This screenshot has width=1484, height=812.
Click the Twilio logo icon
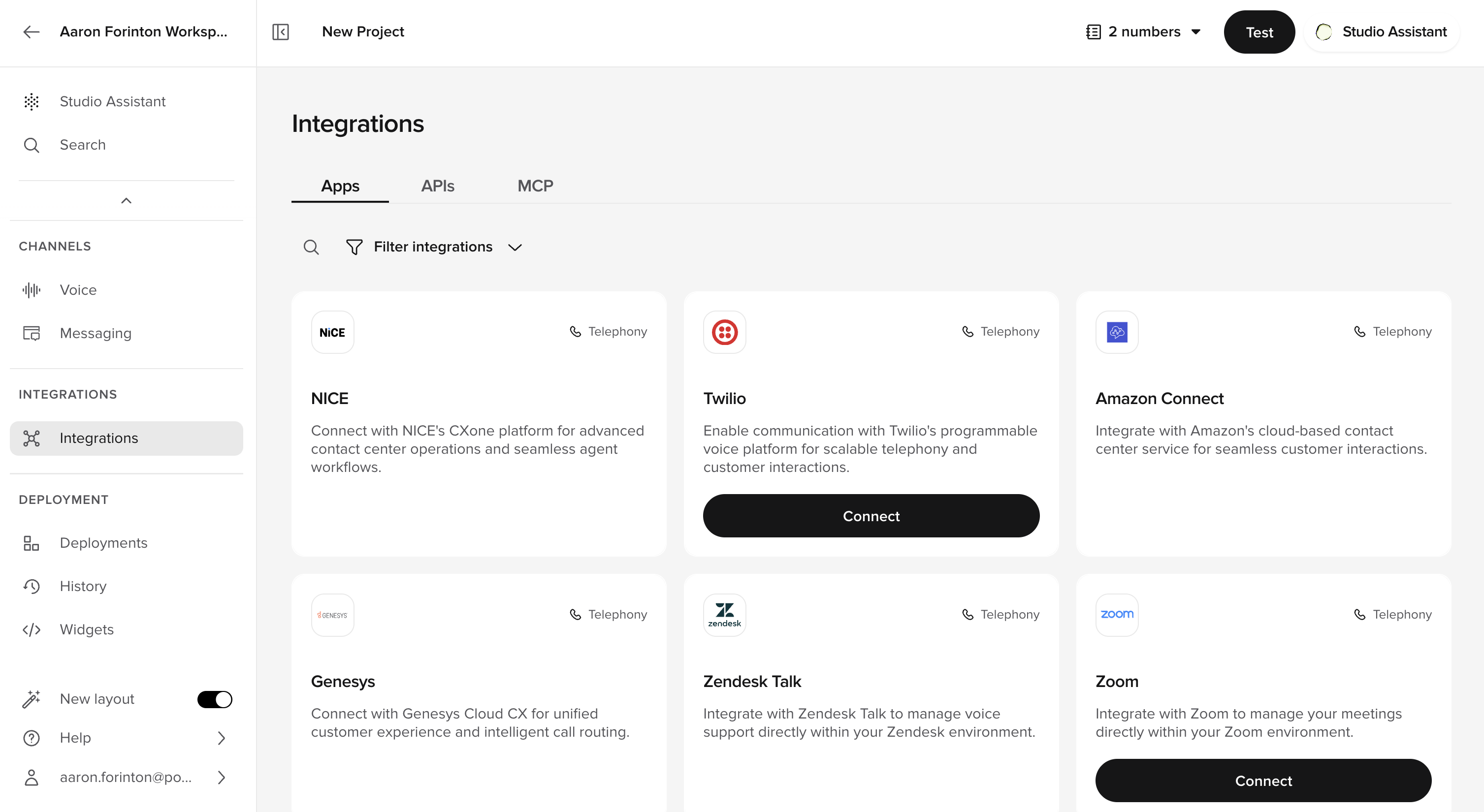(x=725, y=332)
